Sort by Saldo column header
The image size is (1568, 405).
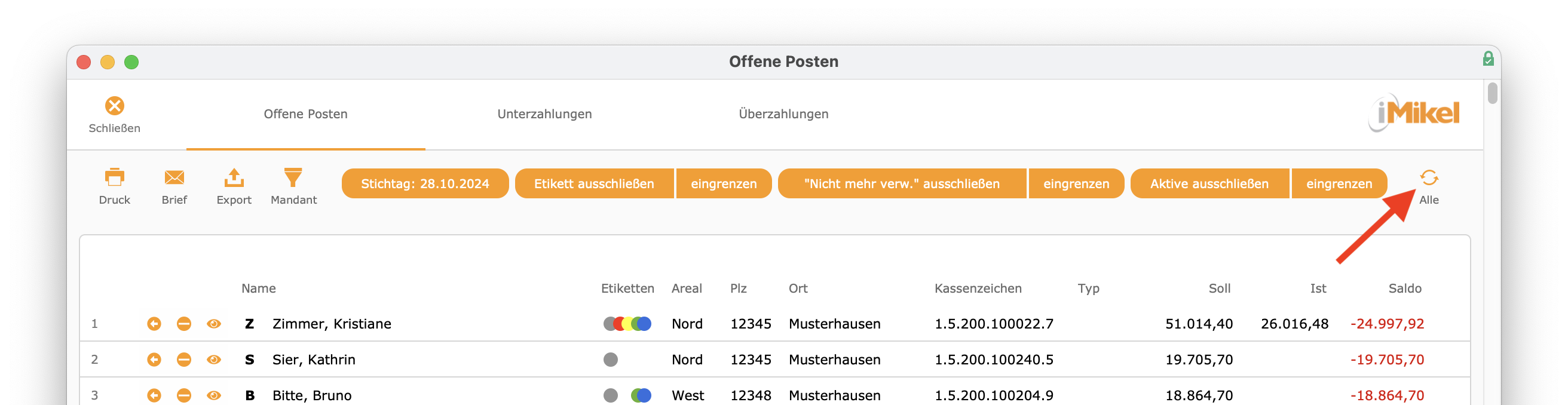[1405, 289]
